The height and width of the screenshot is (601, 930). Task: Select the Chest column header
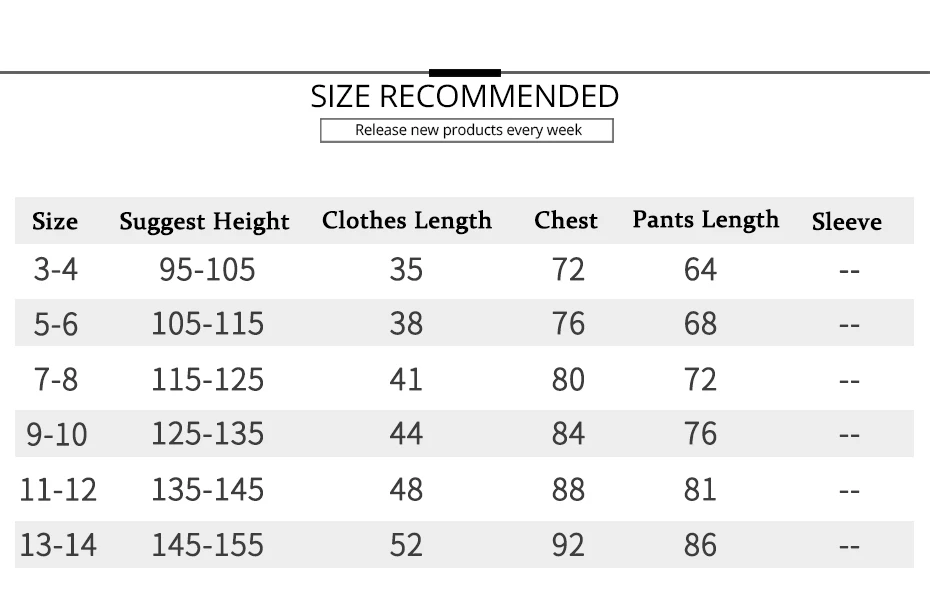coord(566,220)
